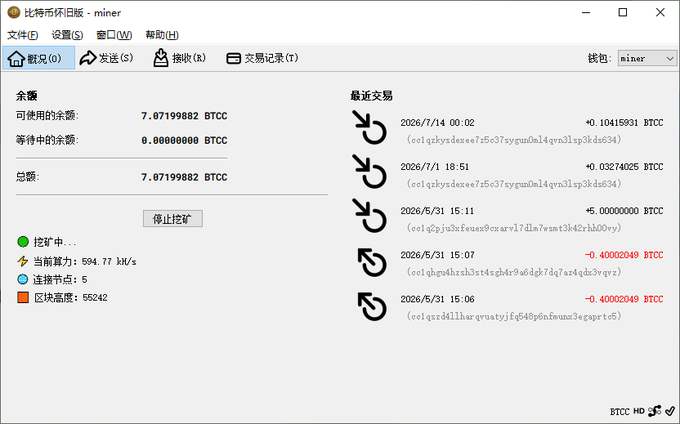This screenshot has width=680, height=424.
Task: Minimize the miner wallet window
Action: point(586,13)
